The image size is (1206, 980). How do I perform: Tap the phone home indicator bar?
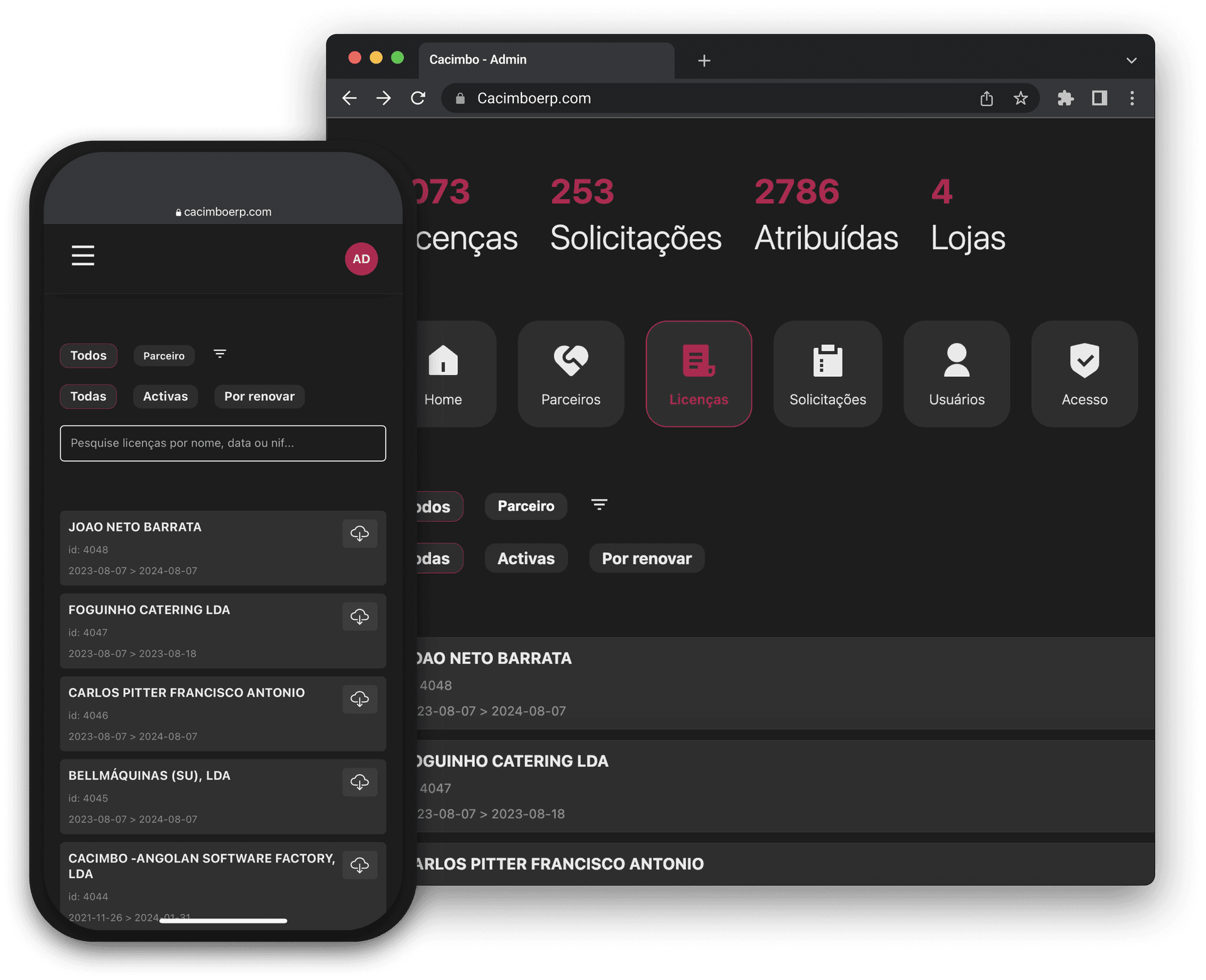[224, 921]
